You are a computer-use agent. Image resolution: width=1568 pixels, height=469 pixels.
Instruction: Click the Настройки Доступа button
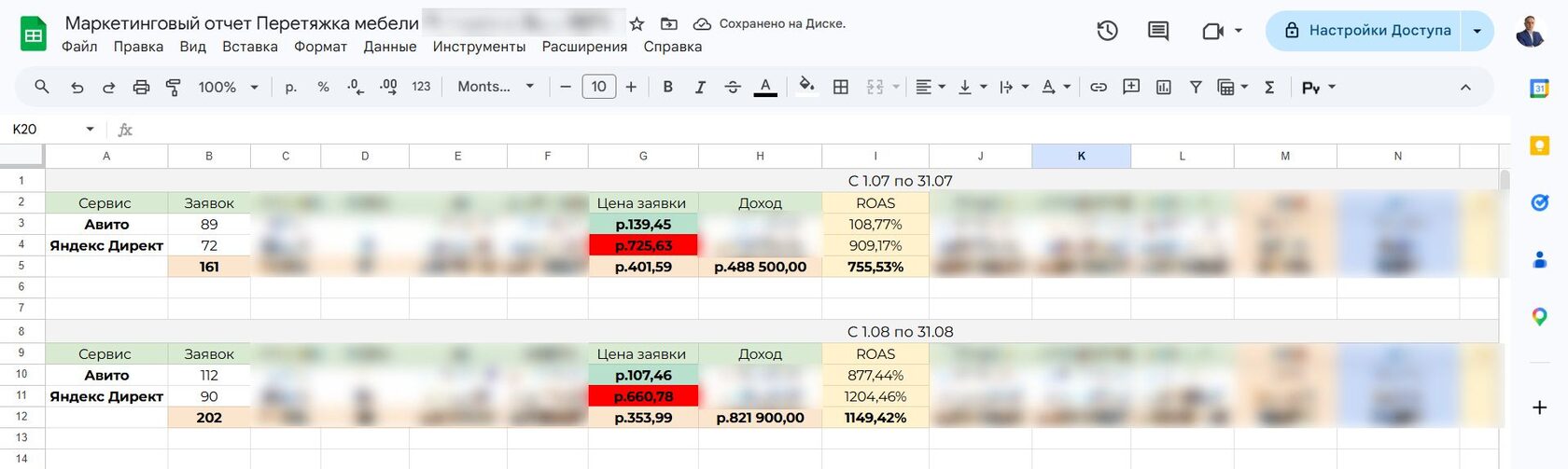click(x=1364, y=31)
